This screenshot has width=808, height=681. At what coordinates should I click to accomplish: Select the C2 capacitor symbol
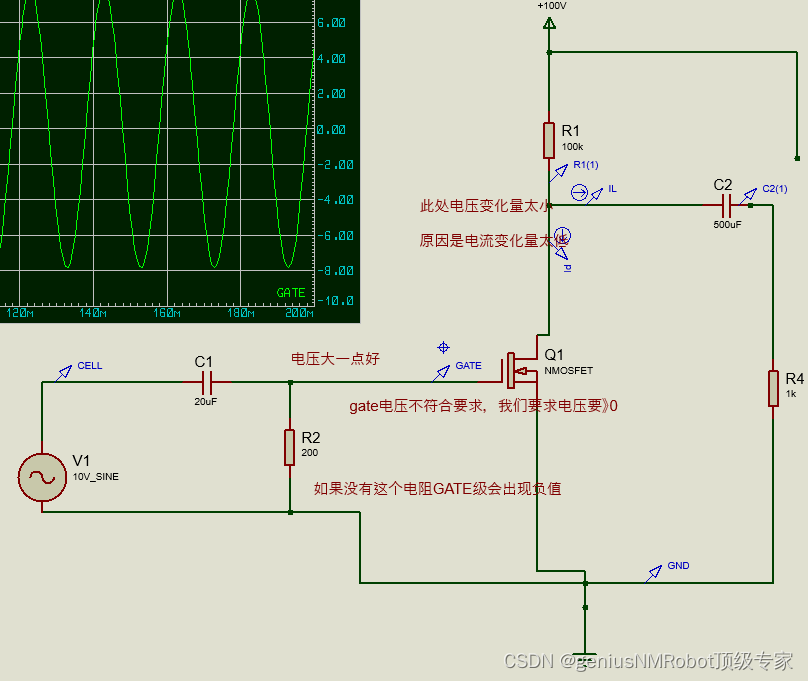point(727,206)
